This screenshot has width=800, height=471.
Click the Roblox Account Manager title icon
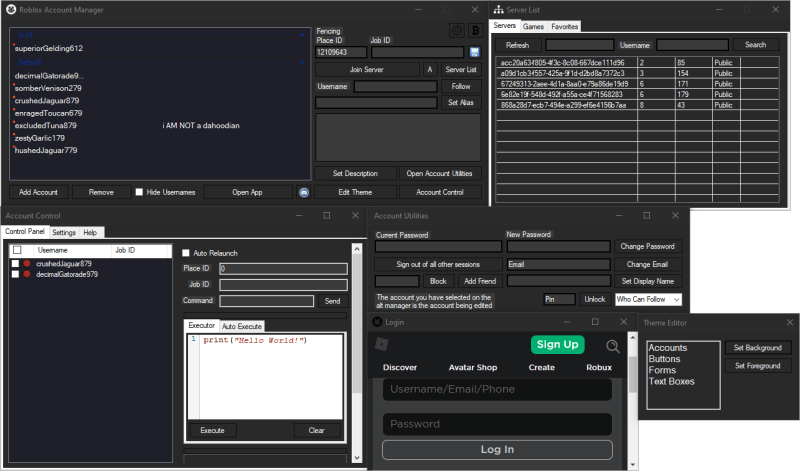[x=11, y=9]
